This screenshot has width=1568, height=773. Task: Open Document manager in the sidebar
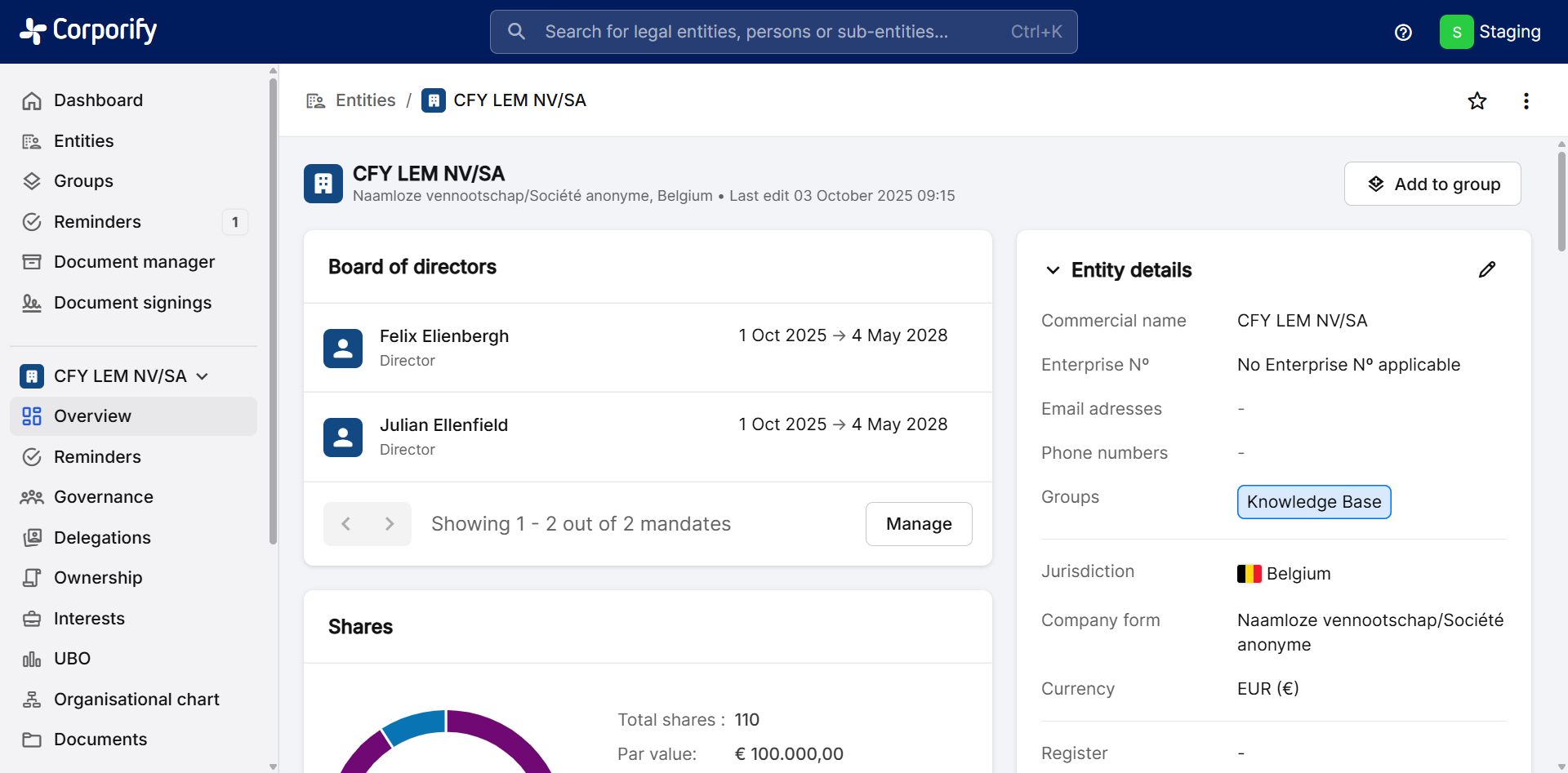click(x=134, y=262)
